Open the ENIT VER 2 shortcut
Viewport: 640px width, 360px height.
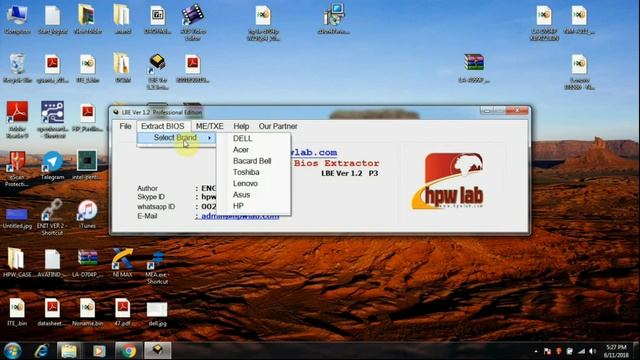tap(52, 217)
